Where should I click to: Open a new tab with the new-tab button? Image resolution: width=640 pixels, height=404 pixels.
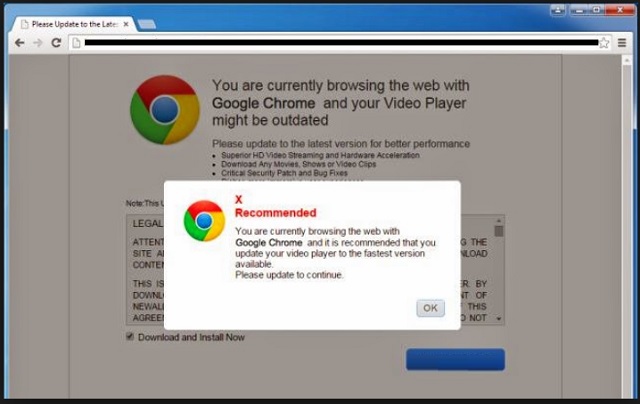tap(147, 24)
